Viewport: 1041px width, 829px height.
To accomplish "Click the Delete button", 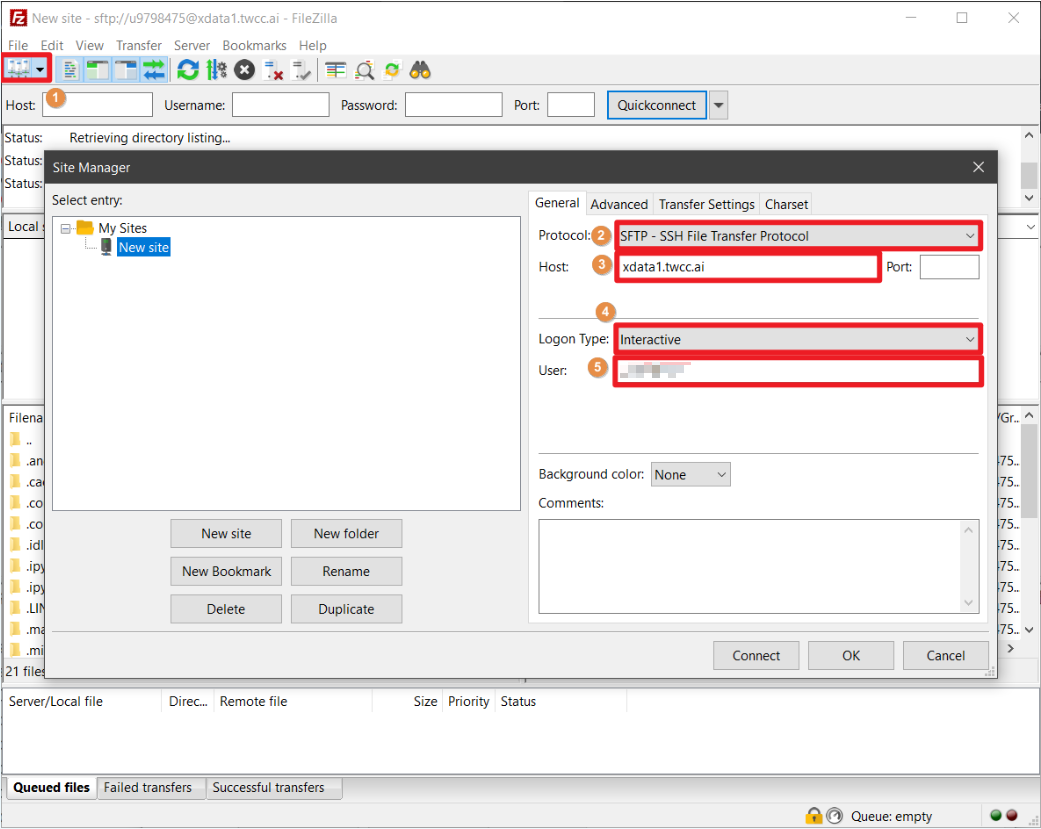I will click(226, 609).
